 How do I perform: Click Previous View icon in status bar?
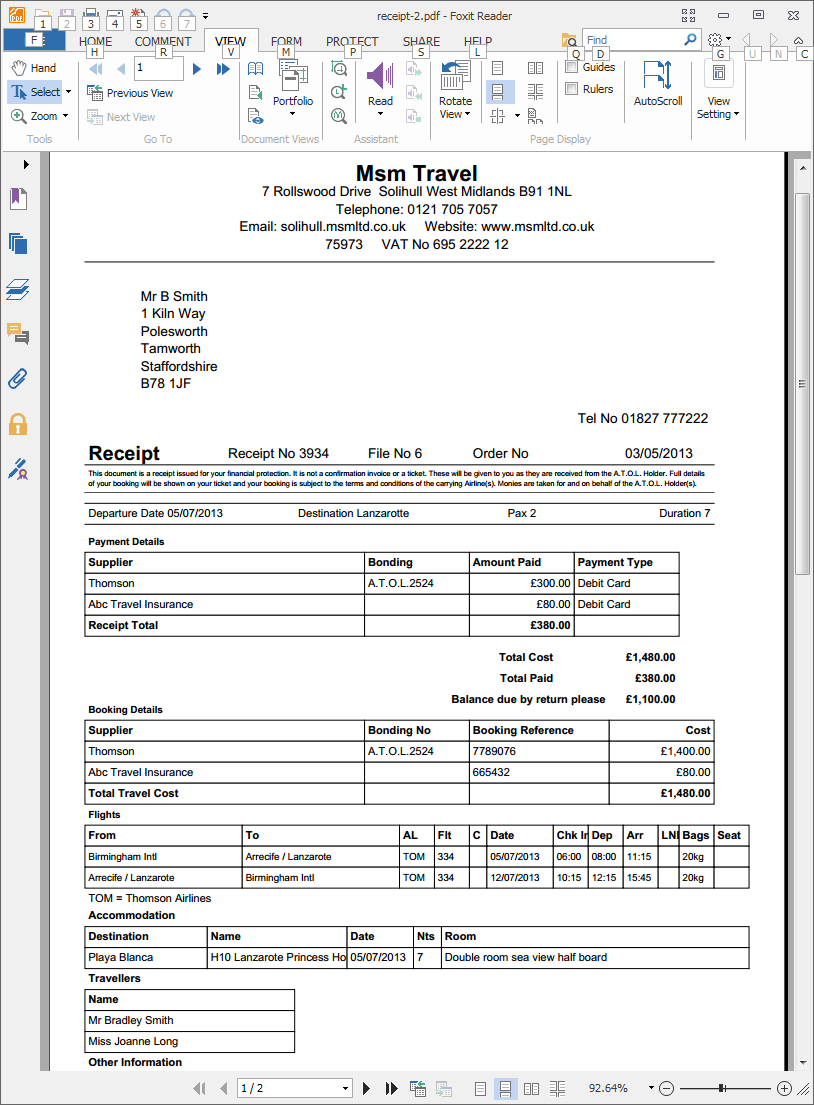tap(418, 1088)
